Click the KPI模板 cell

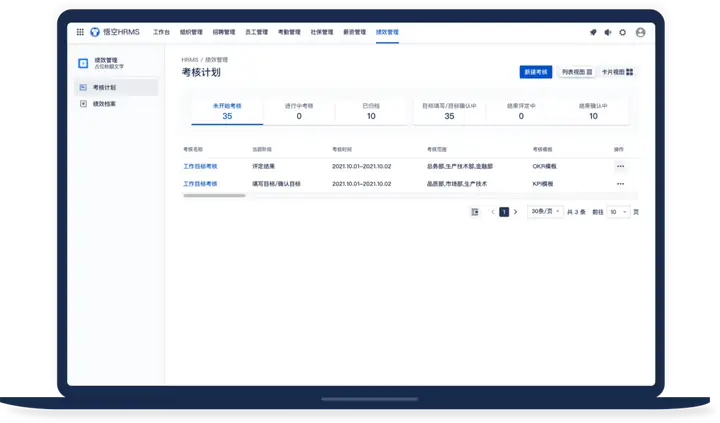tap(543, 184)
